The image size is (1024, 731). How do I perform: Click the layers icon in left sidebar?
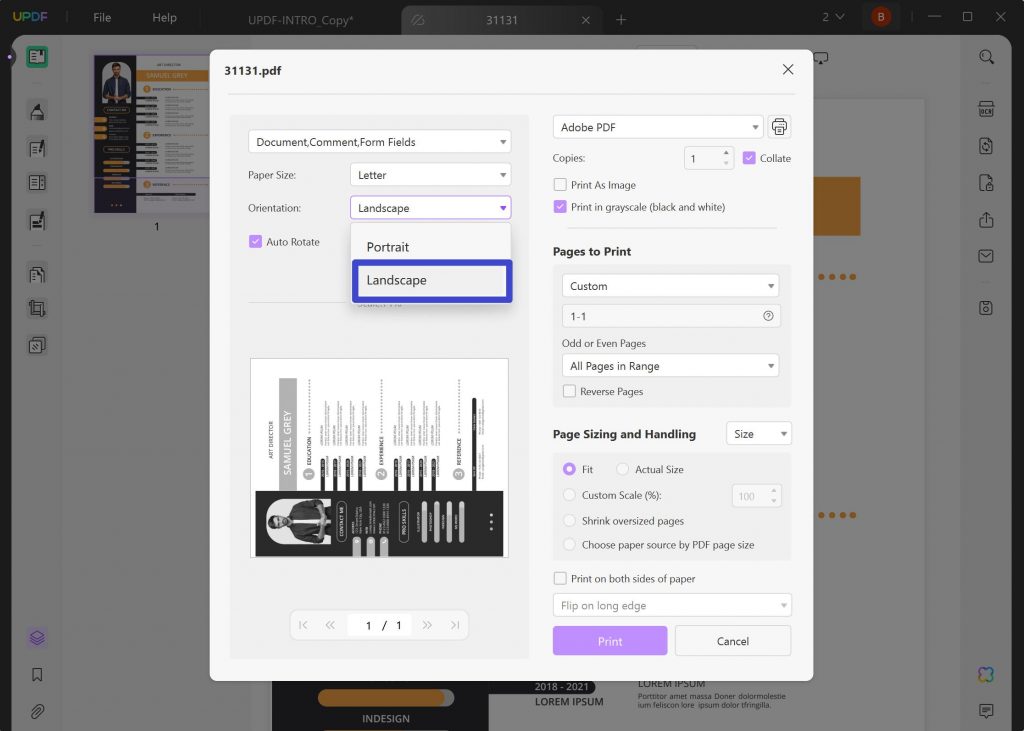coord(37,638)
